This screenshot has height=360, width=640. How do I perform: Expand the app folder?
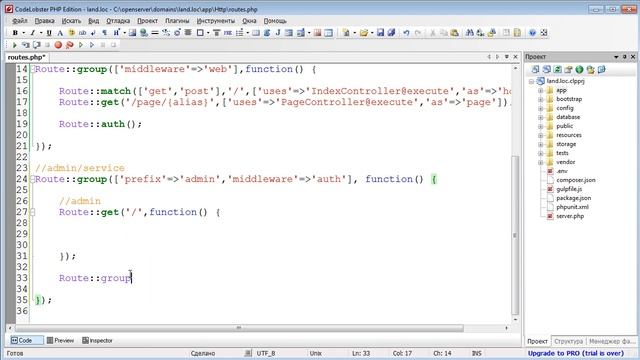[x=540, y=90]
